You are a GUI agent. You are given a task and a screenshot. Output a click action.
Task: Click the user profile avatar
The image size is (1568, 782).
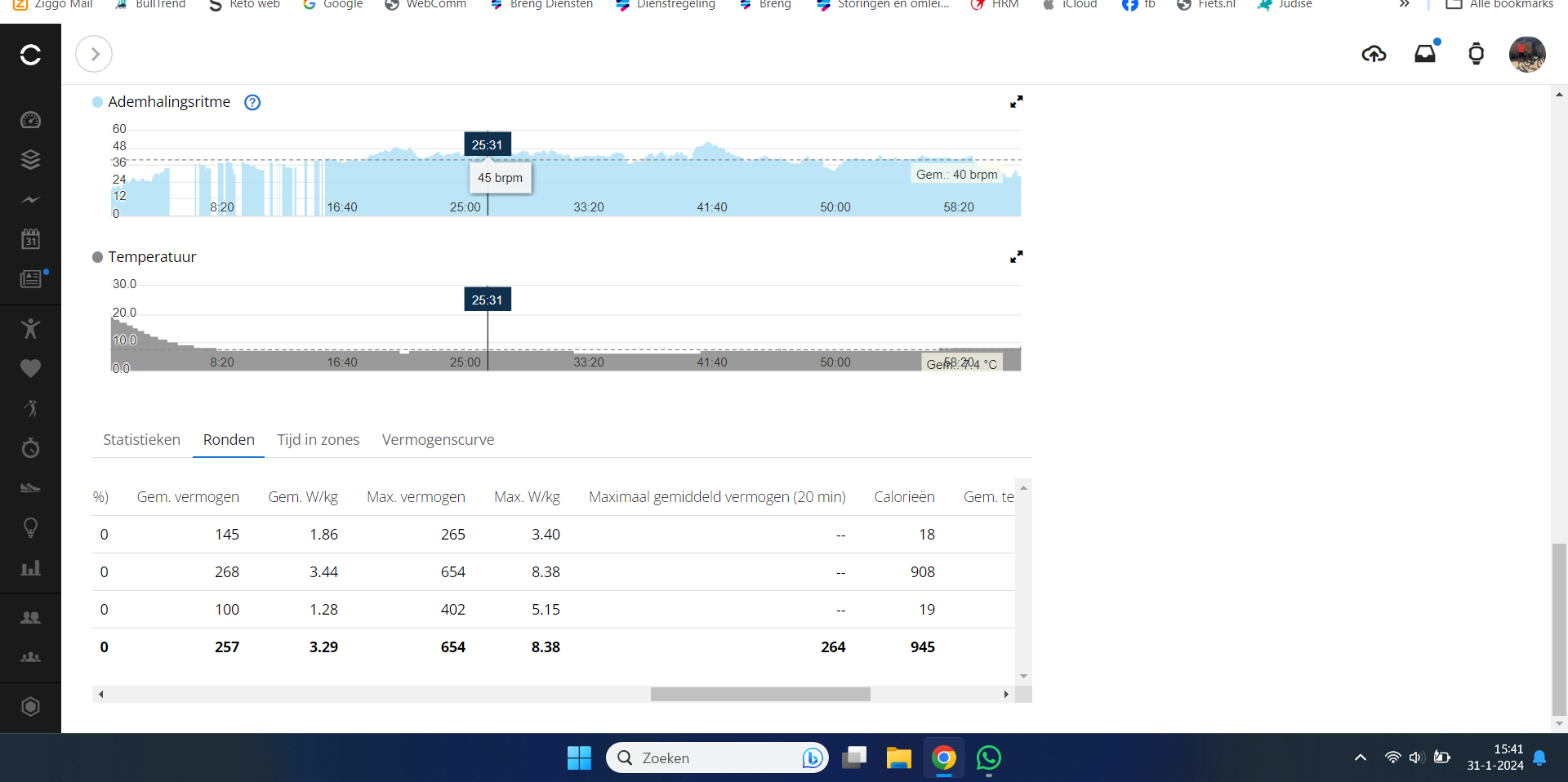pos(1526,55)
